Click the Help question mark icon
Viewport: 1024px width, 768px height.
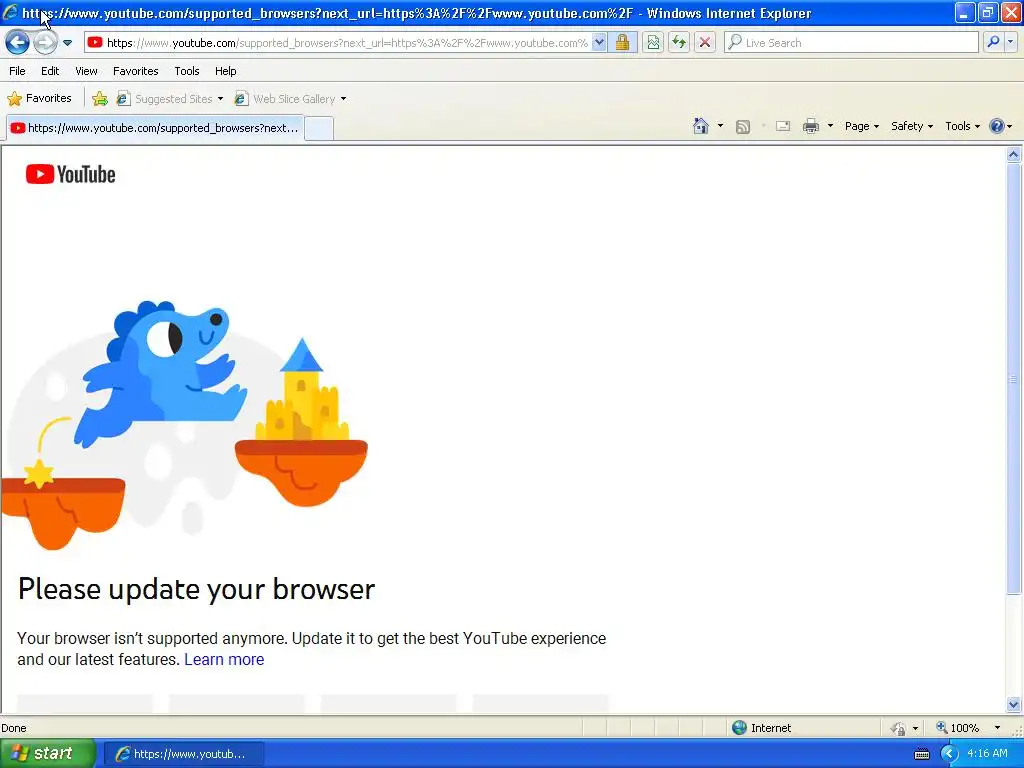(997, 126)
